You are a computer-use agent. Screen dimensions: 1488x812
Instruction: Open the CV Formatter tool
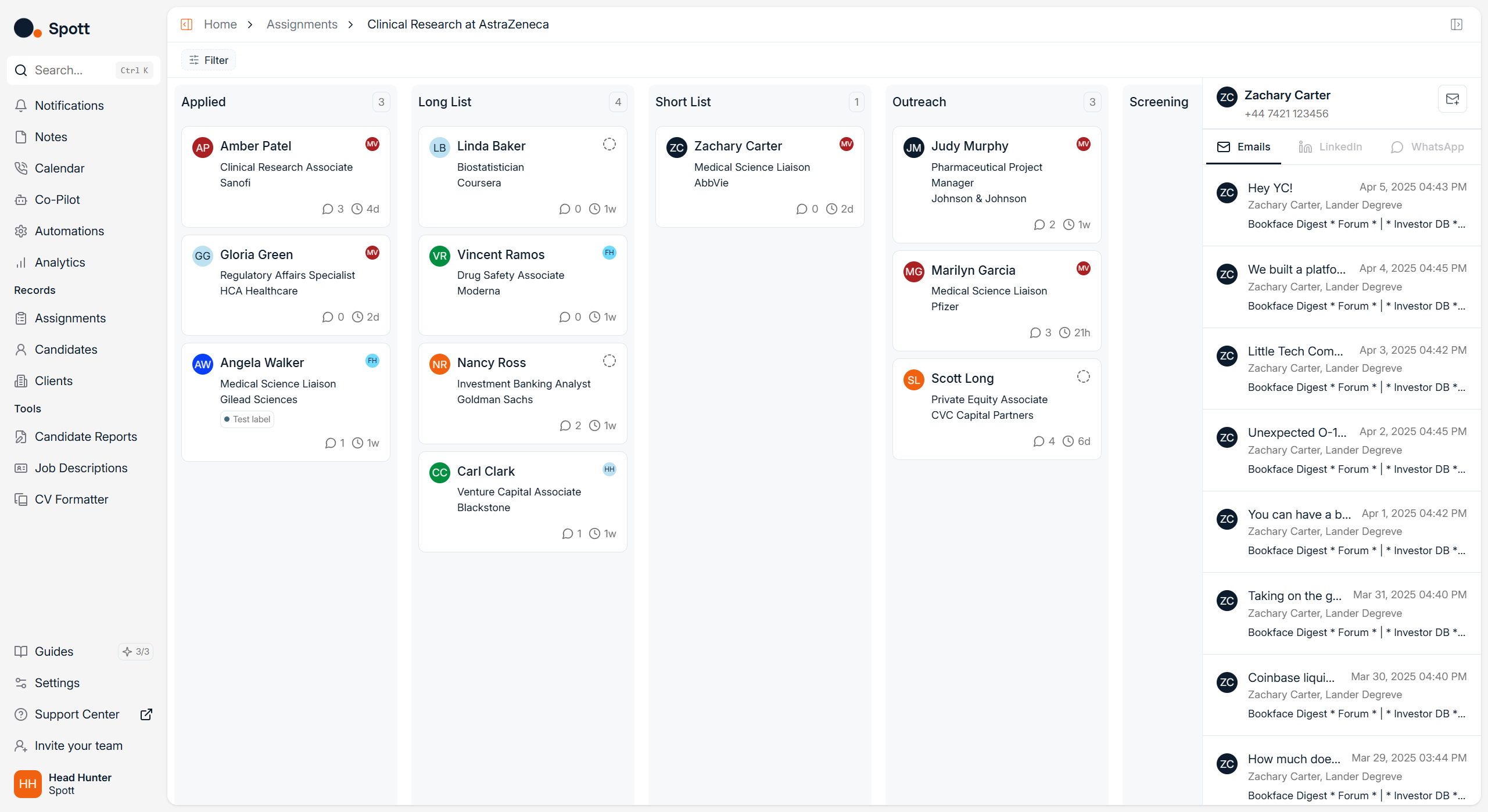click(71, 500)
